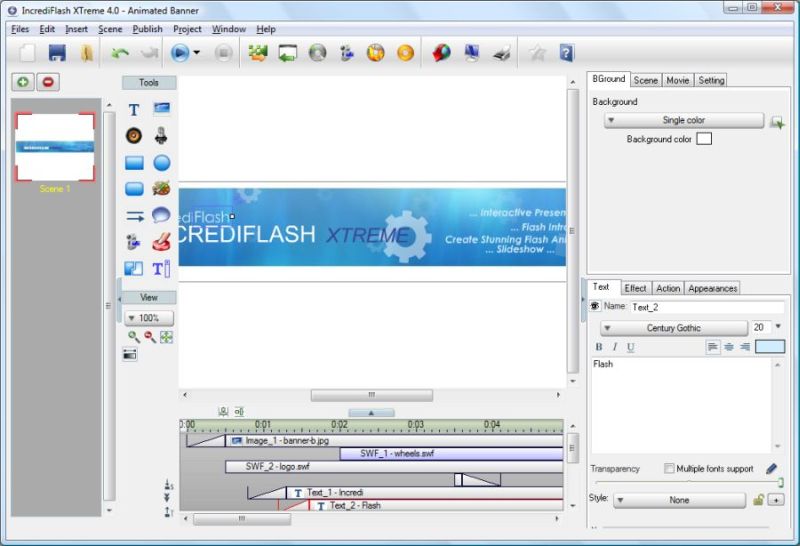The width and height of the screenshot is (800, 546).
Task: Open the Publish menu
Action: click(147, 29)
